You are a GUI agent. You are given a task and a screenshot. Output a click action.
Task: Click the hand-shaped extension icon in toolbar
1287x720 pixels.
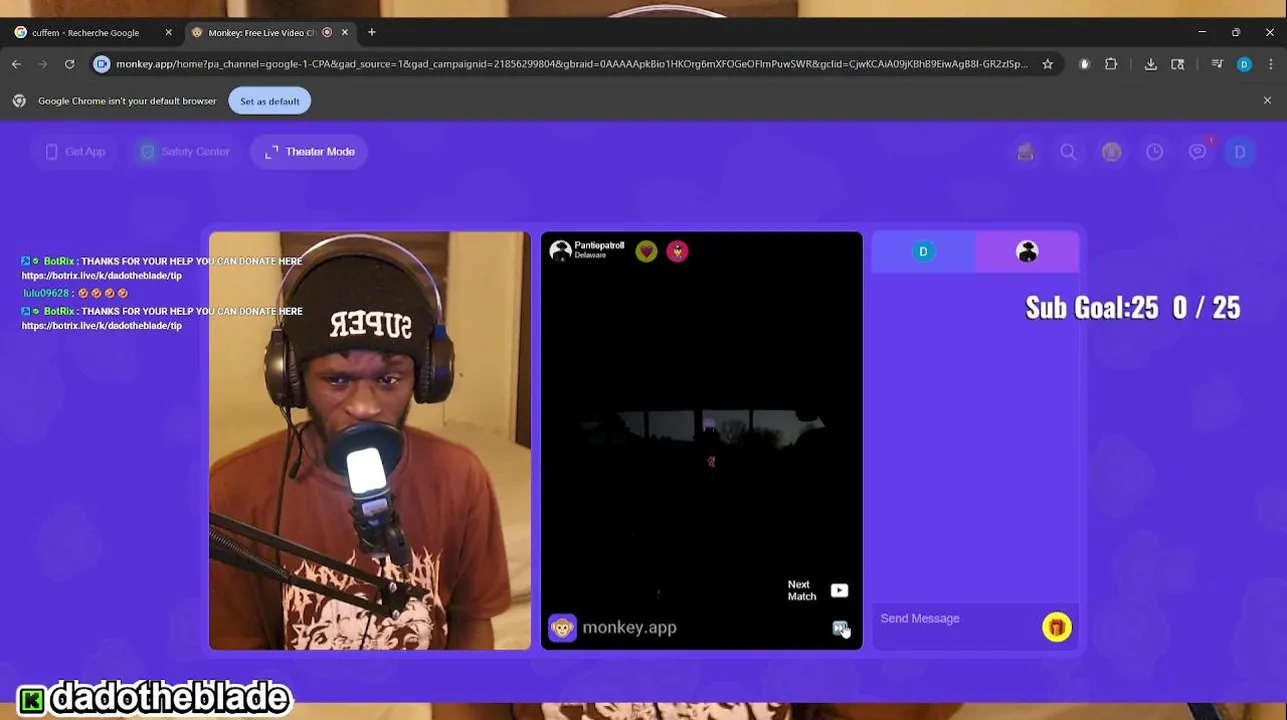tap(1084, 64)
